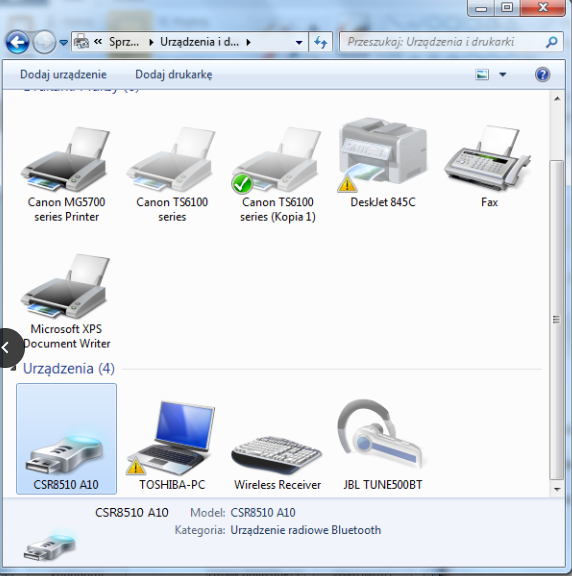Click the vertical scrollbar up arrow

[557, 98]
